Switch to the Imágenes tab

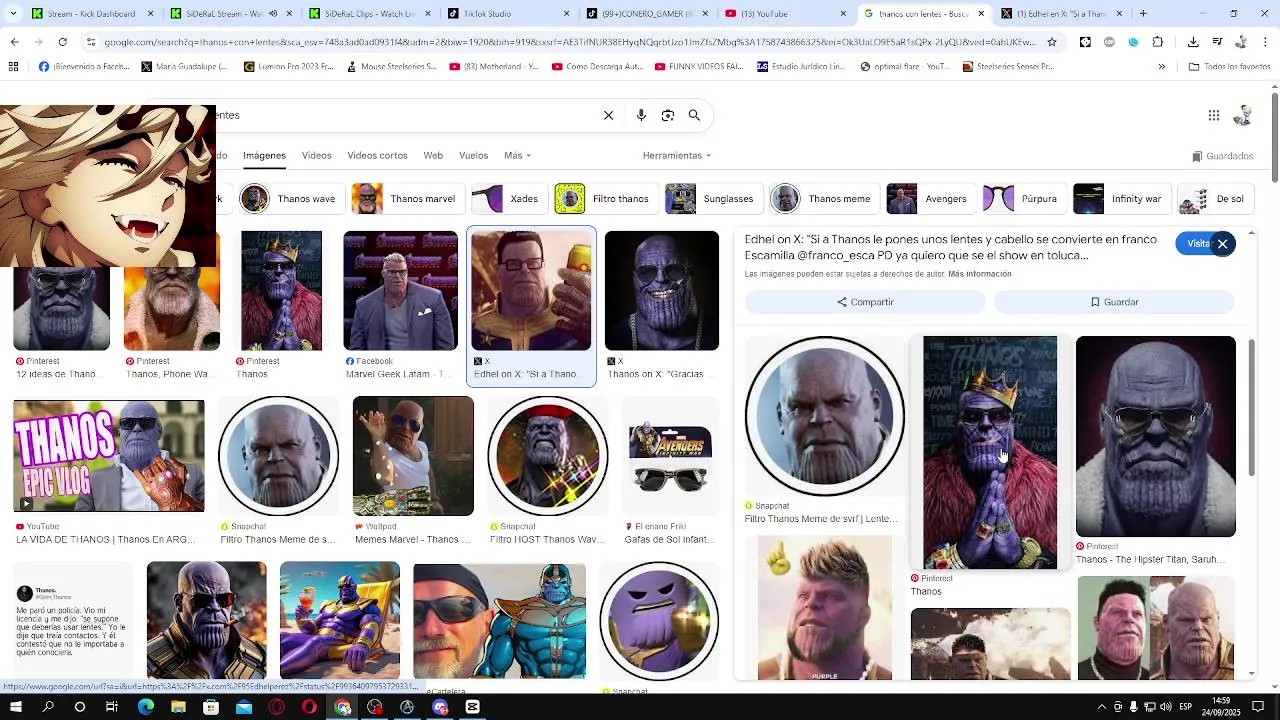tap(264, 156)
